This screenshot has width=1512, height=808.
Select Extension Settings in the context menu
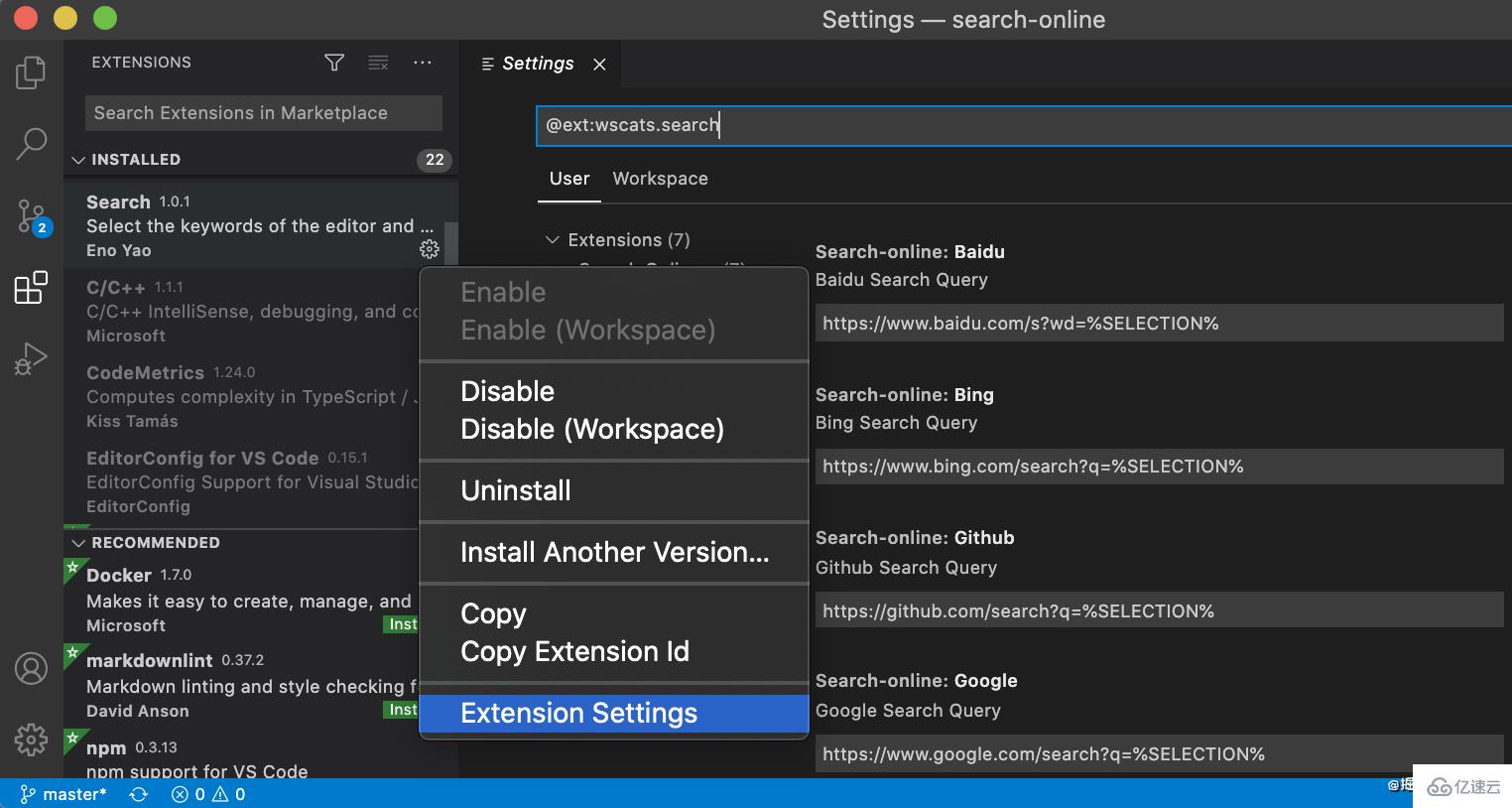pos(614,714)
